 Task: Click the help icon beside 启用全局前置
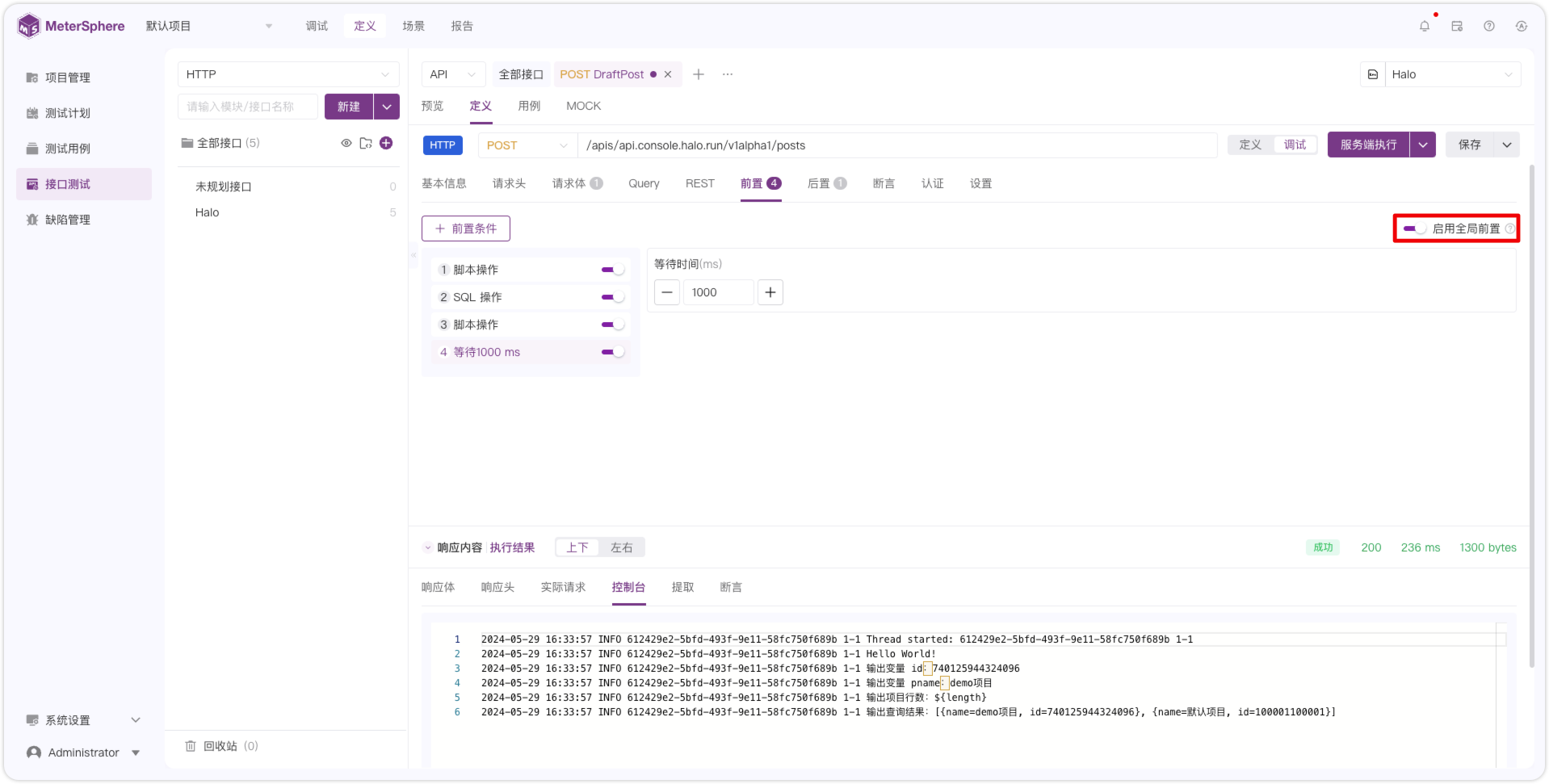point(1509,228)
